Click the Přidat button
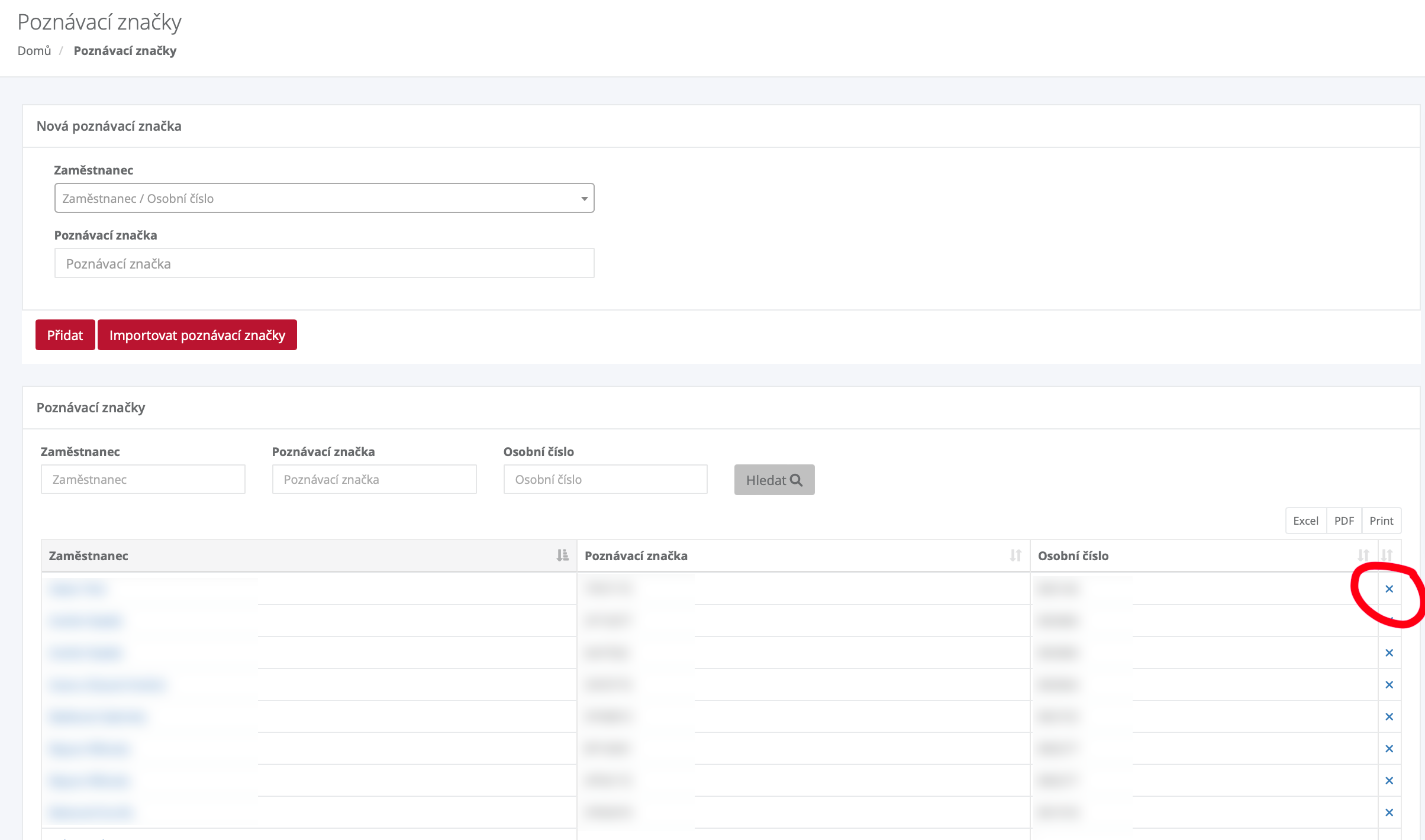Viewport: 1425px width, 840px height. tap(65, 335)
